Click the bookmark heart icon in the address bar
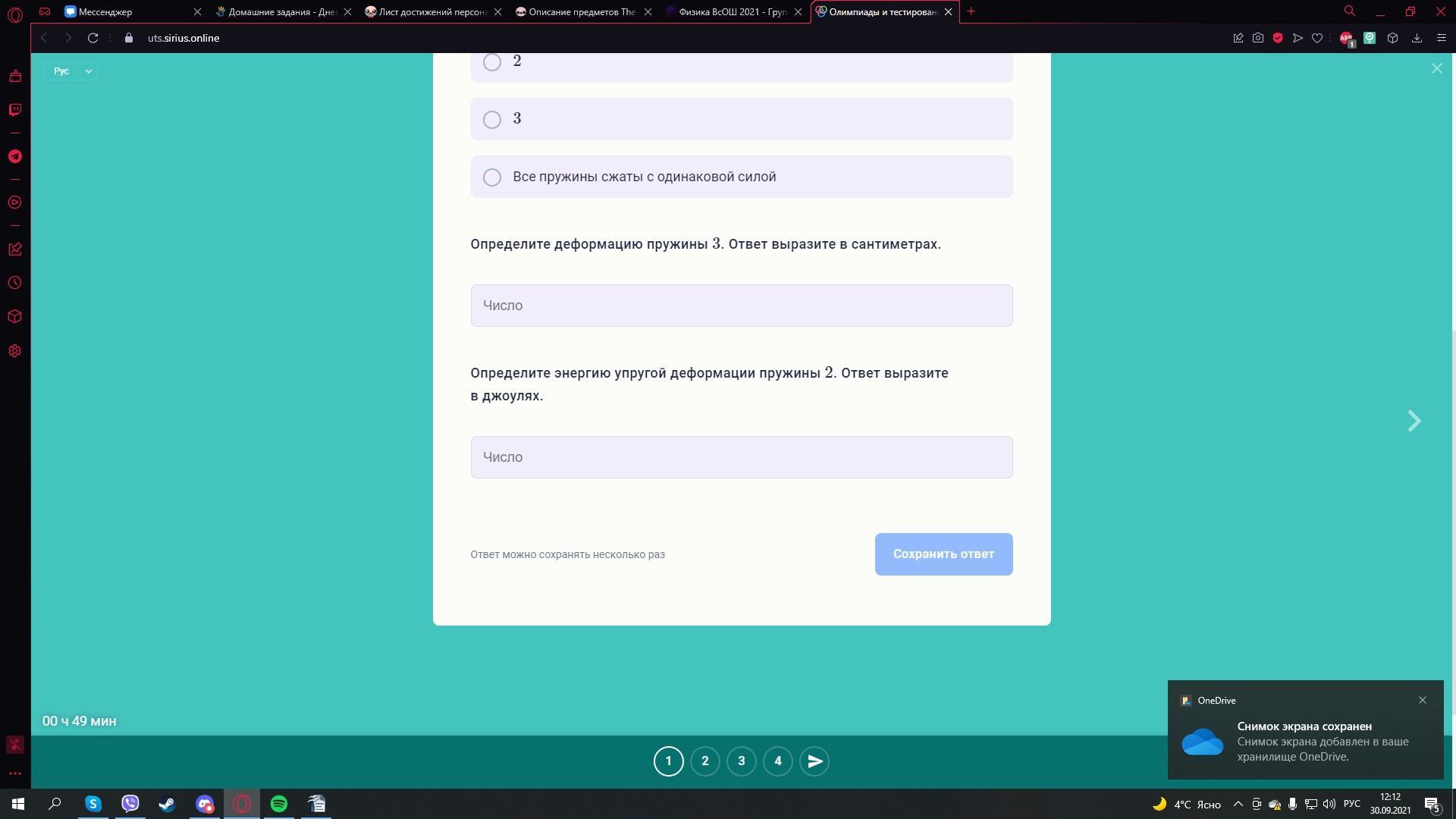The height and width of the screenshot is (819, 1456). (x=1317, y=38)
